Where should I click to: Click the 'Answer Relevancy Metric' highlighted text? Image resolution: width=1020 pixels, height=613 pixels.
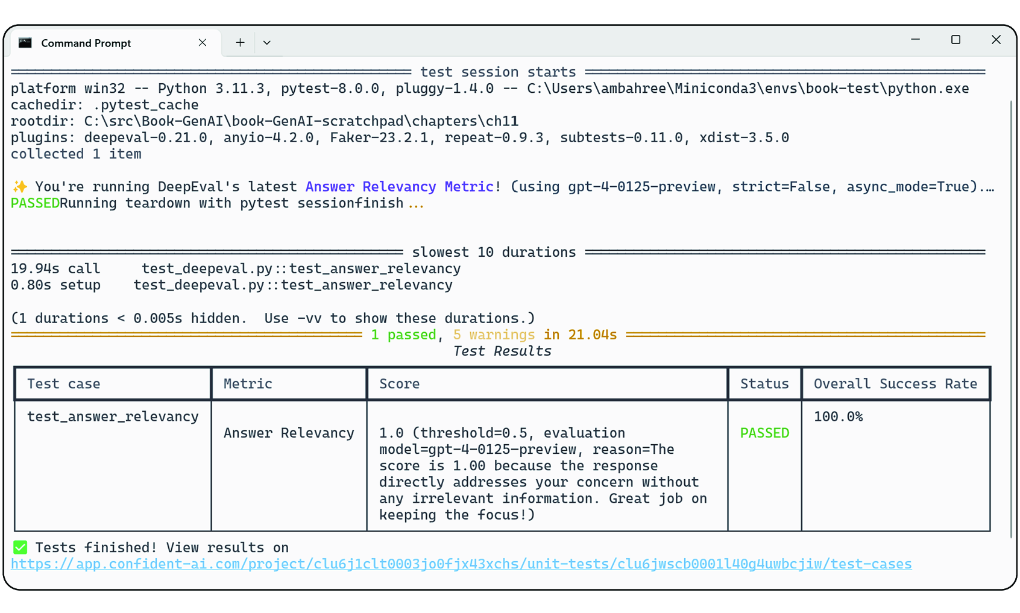click(399, 187)
